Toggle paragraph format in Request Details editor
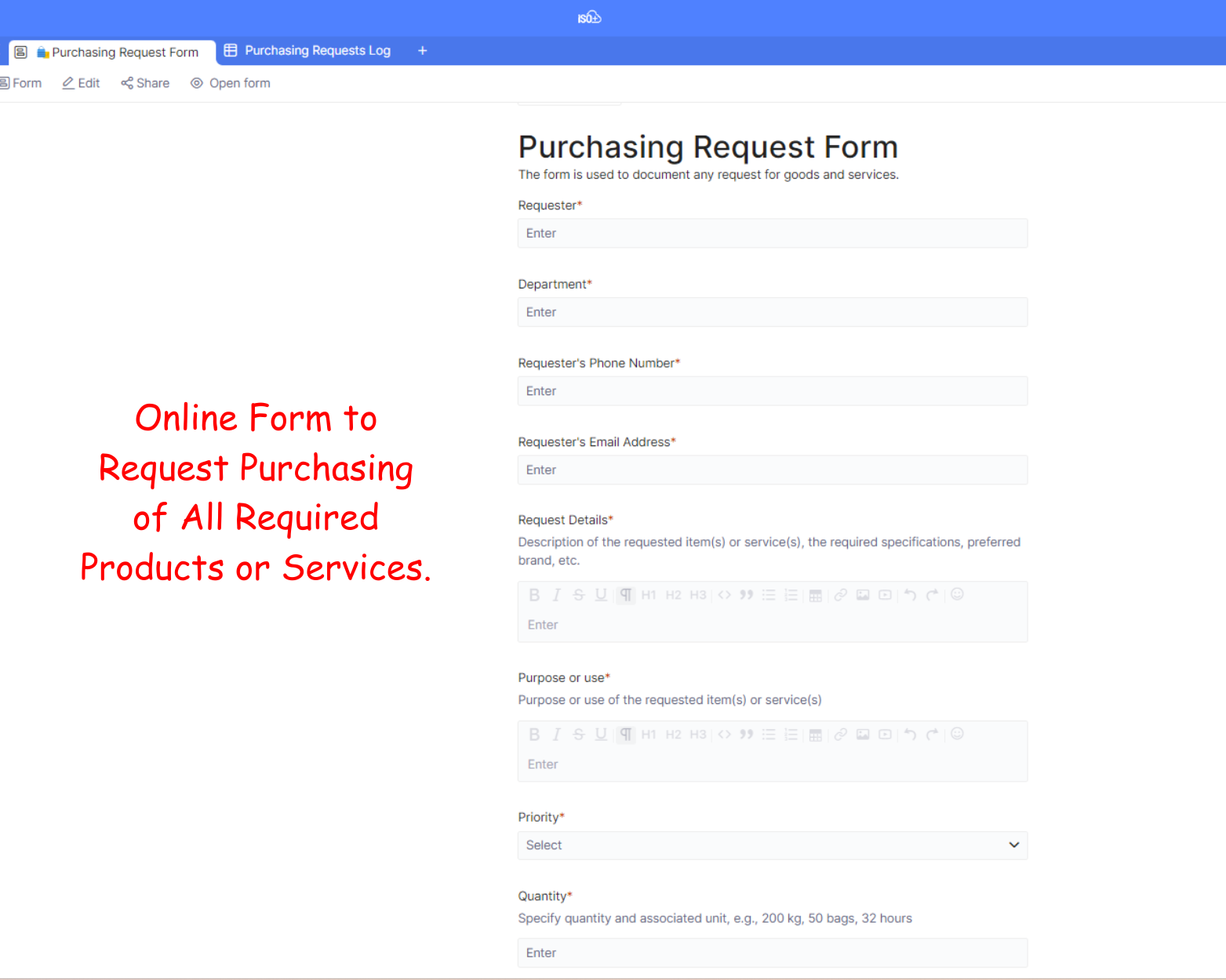 pos(626,595)
